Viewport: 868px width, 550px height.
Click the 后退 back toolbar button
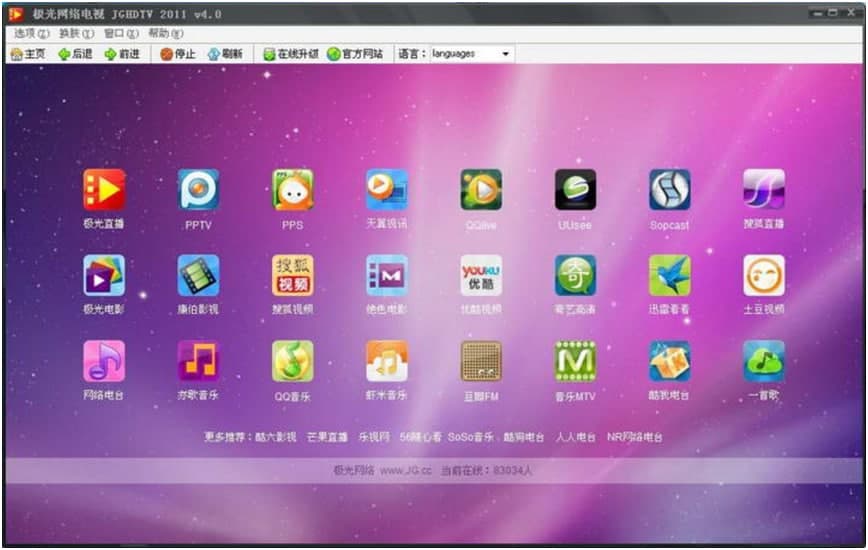click(x=75, y=54)
